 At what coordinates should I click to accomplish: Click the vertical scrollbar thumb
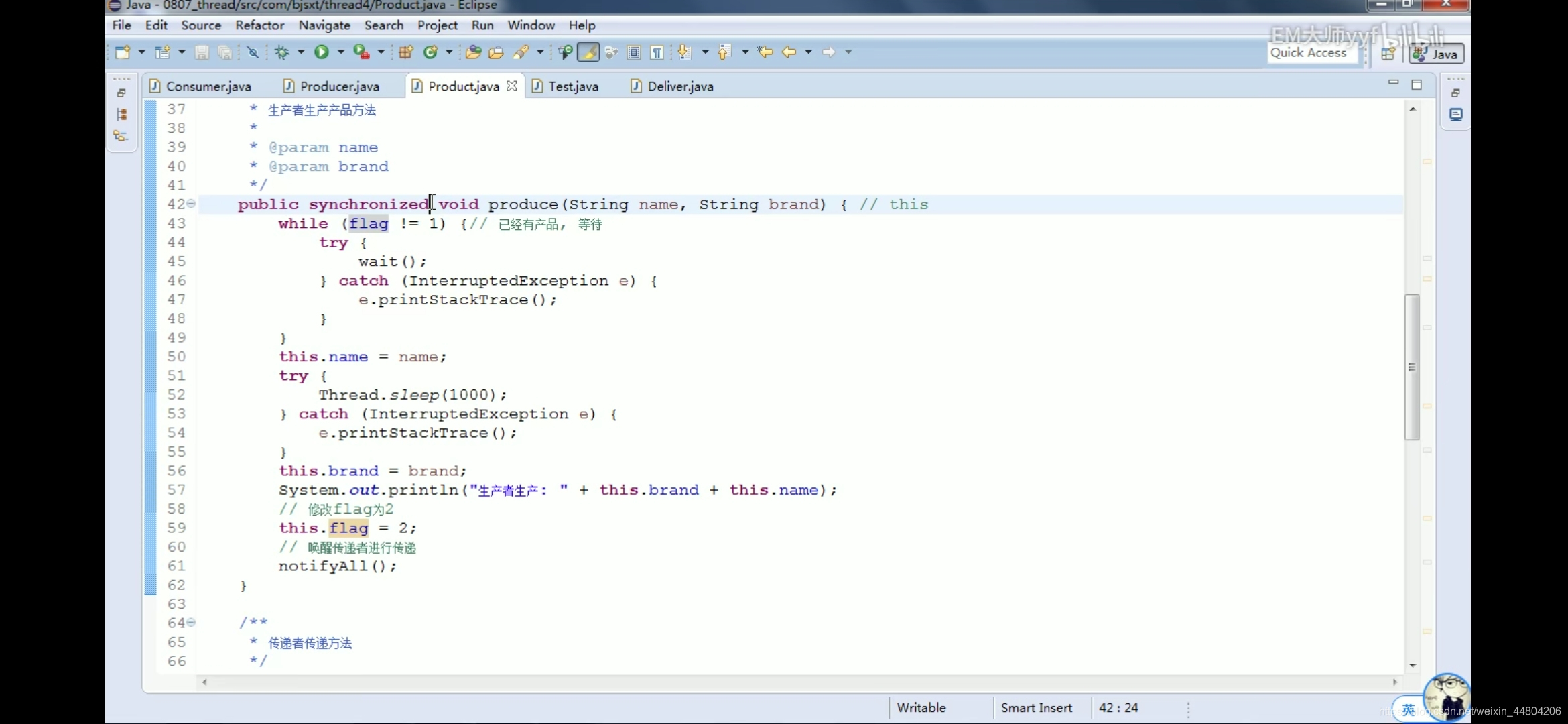tap(1412, 367)
